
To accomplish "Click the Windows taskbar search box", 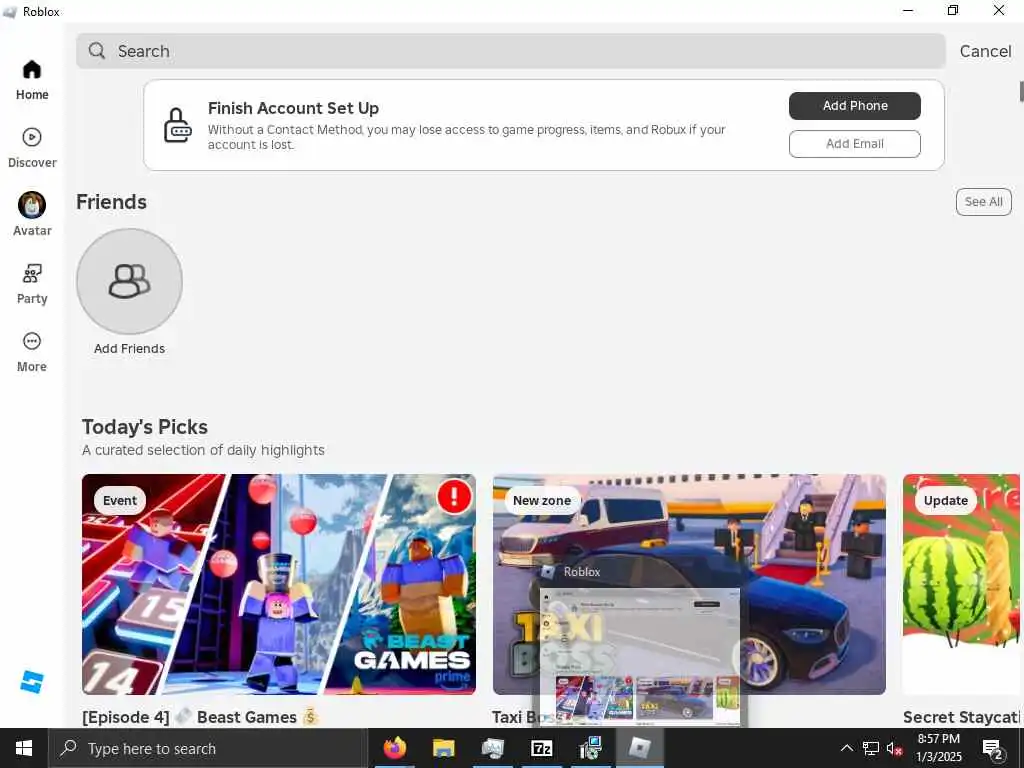I will (208, 748).
